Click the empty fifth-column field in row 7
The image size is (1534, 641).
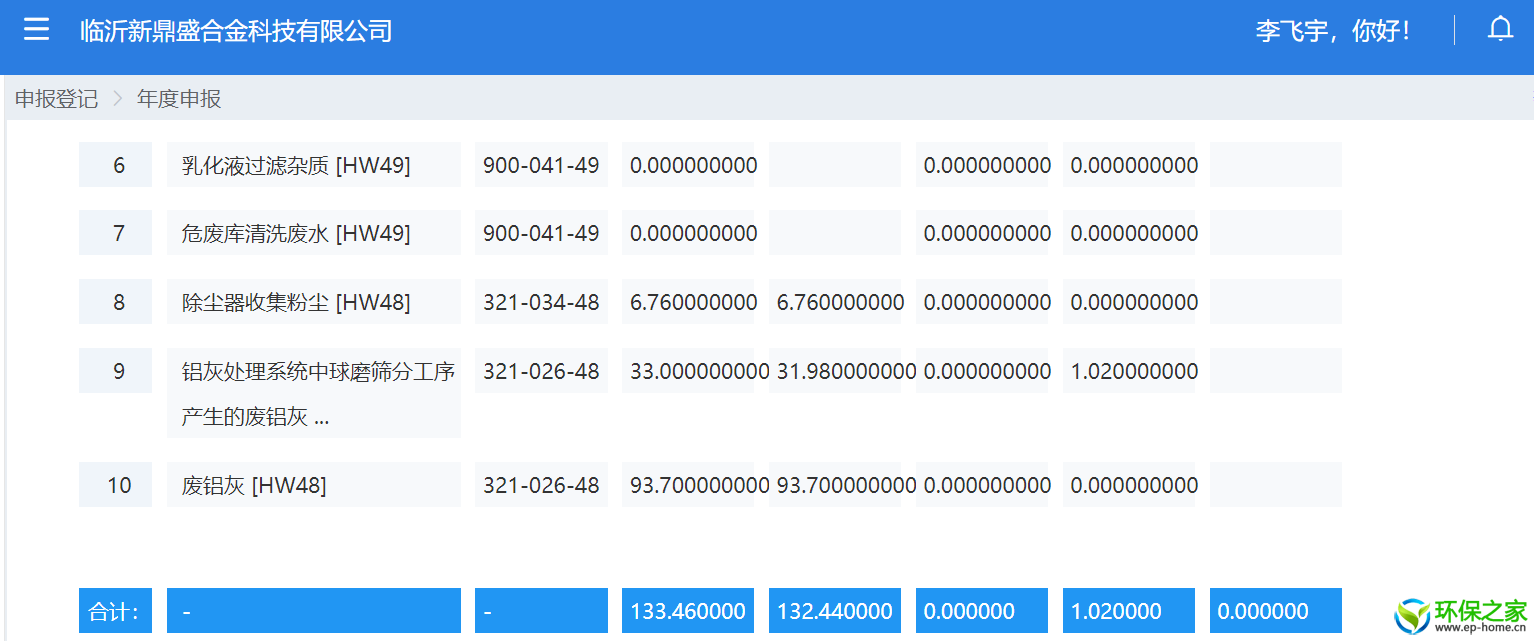click(835, 233)
